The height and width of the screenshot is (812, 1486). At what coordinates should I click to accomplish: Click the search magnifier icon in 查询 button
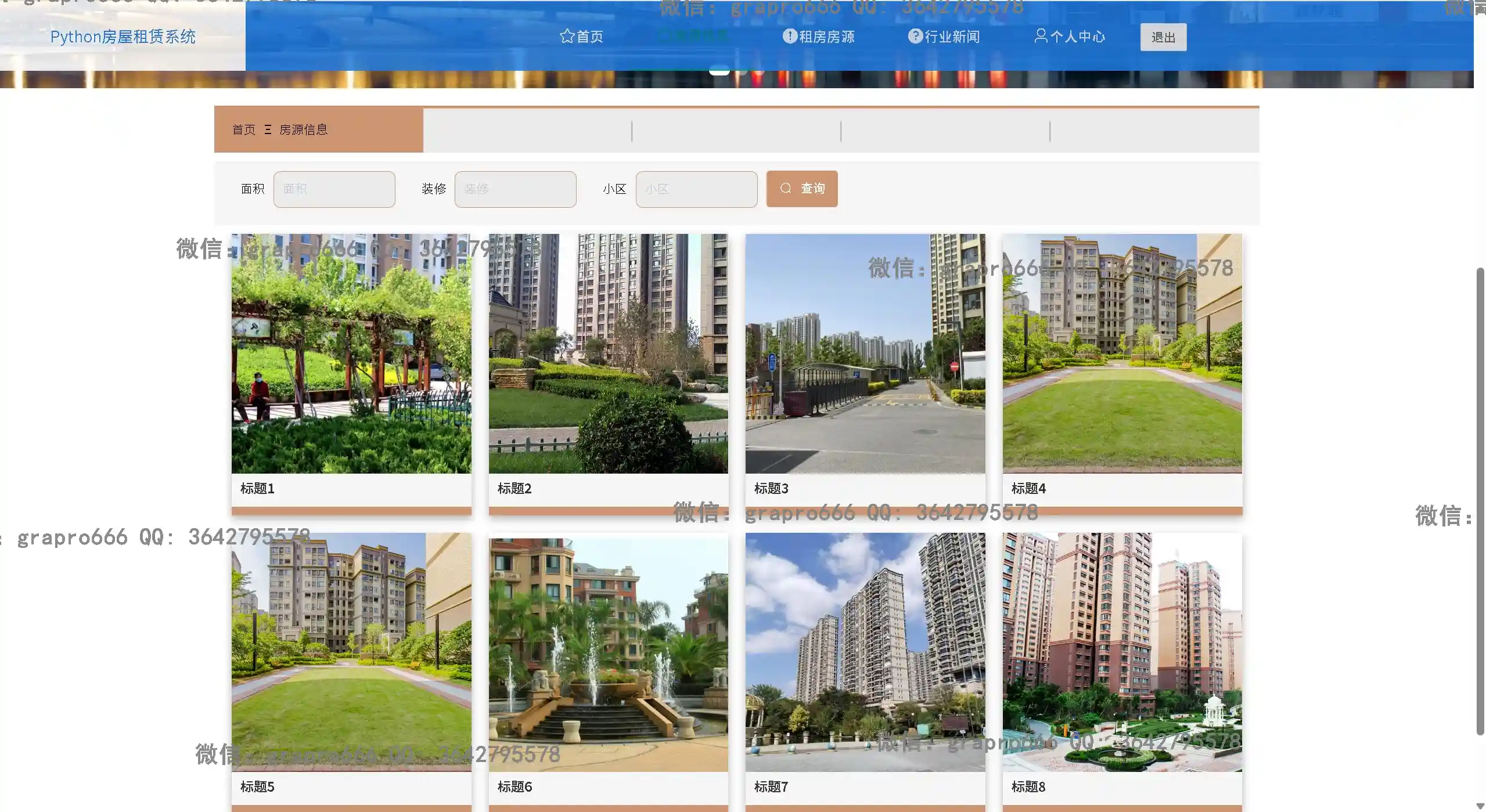coord(786,188)
